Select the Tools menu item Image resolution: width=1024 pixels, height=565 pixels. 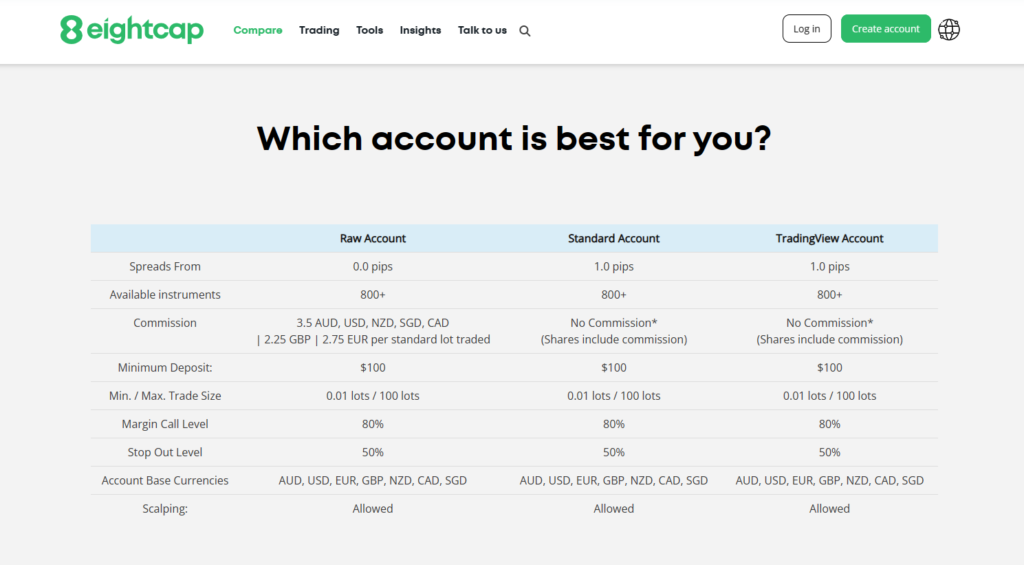click(x=369, y=30)
